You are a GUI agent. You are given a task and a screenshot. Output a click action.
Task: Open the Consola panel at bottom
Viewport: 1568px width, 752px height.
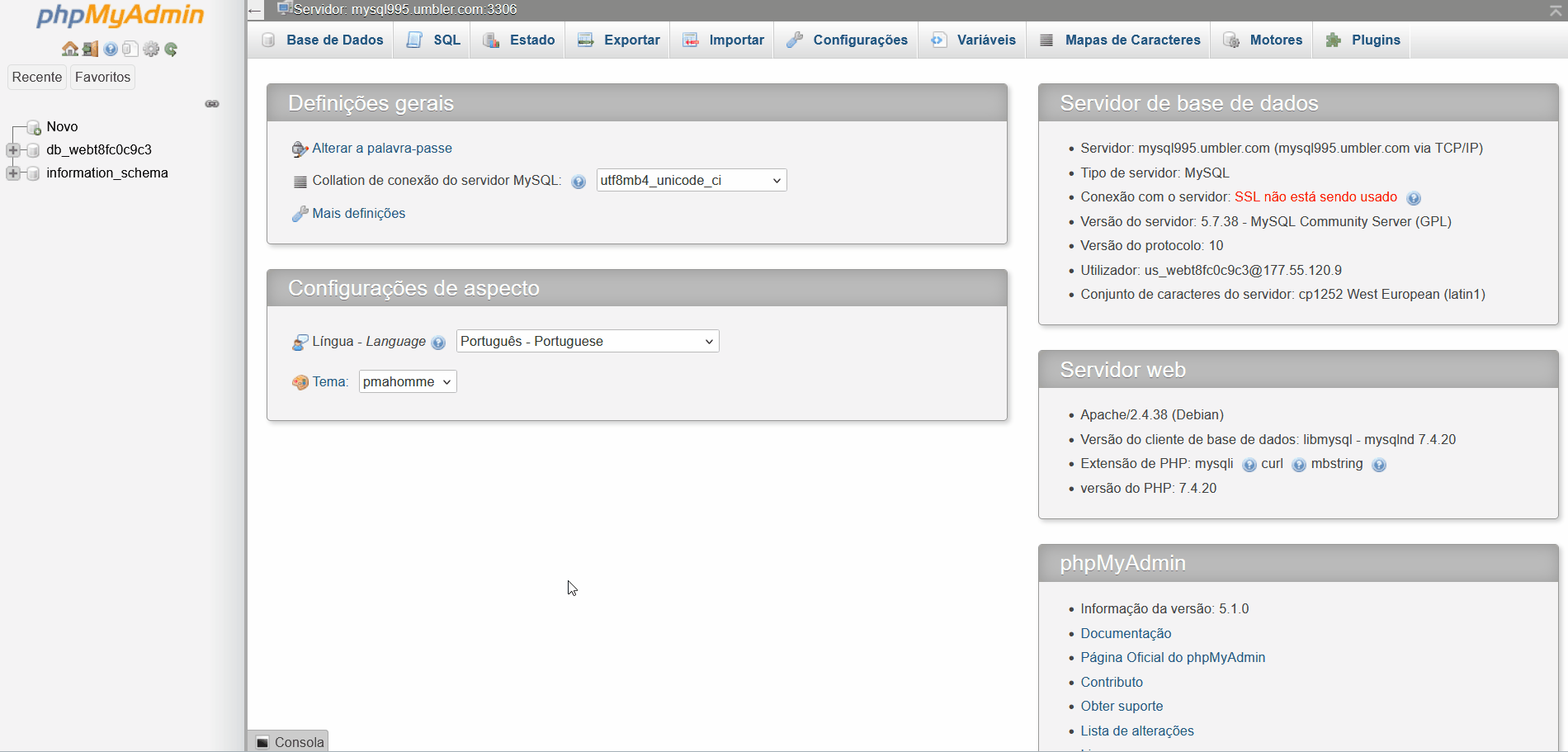click(x=288, y=741)
